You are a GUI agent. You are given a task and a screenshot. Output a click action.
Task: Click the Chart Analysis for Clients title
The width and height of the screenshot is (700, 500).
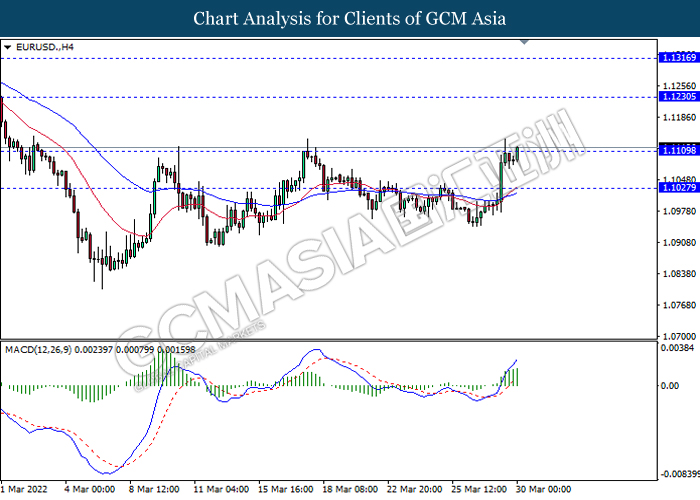350,19
